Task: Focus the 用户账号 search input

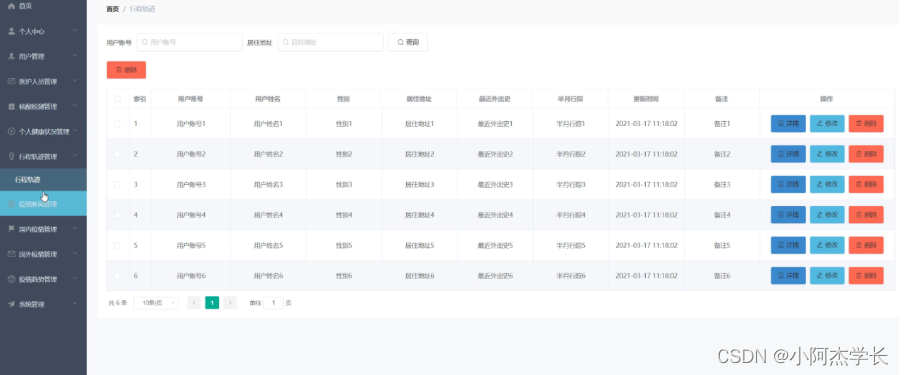Action: click(x=190, y=42)
